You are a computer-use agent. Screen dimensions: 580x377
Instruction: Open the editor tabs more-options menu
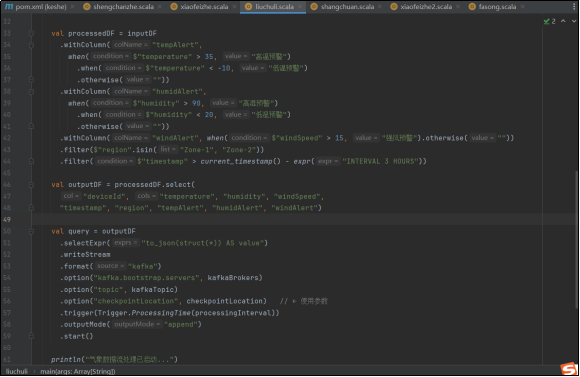click(x=574, y=7)
